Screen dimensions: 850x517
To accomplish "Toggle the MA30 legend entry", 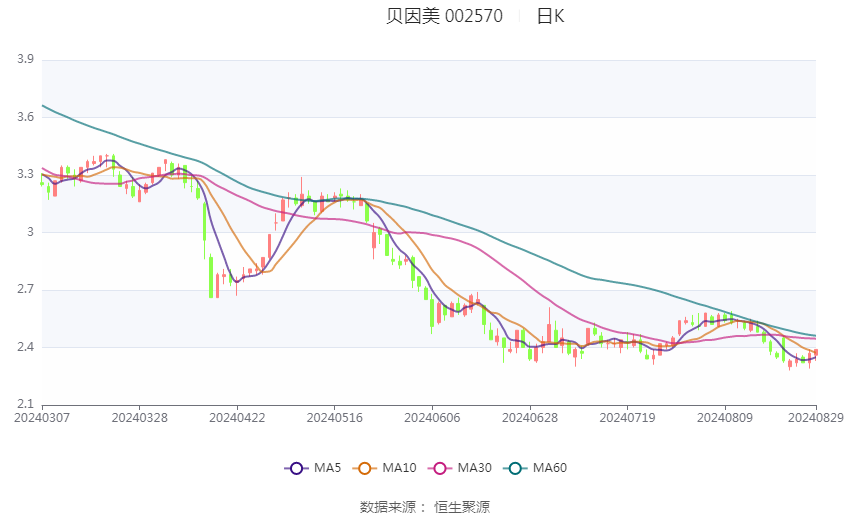I will coord(441,468).
